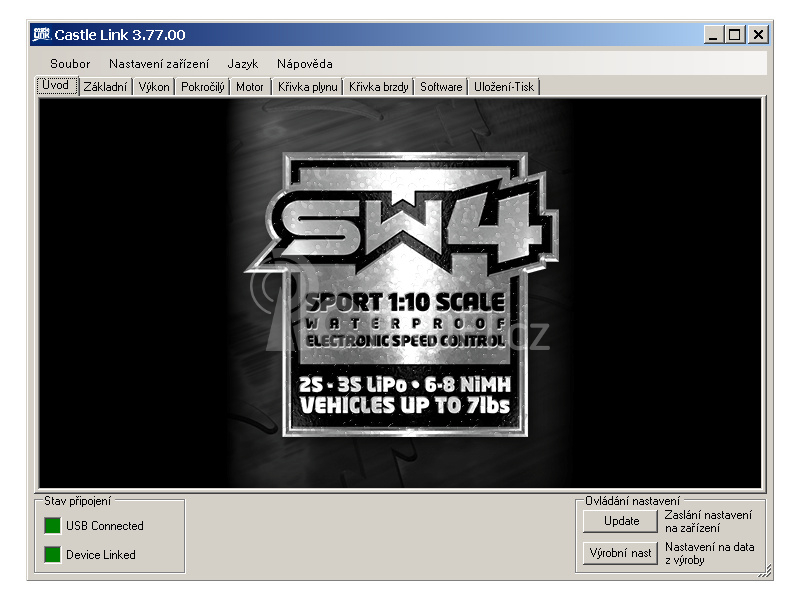Viewport: 800px width, 600px height.
Task: Close the Castle Link window
Action: click(x=758, y=35)
